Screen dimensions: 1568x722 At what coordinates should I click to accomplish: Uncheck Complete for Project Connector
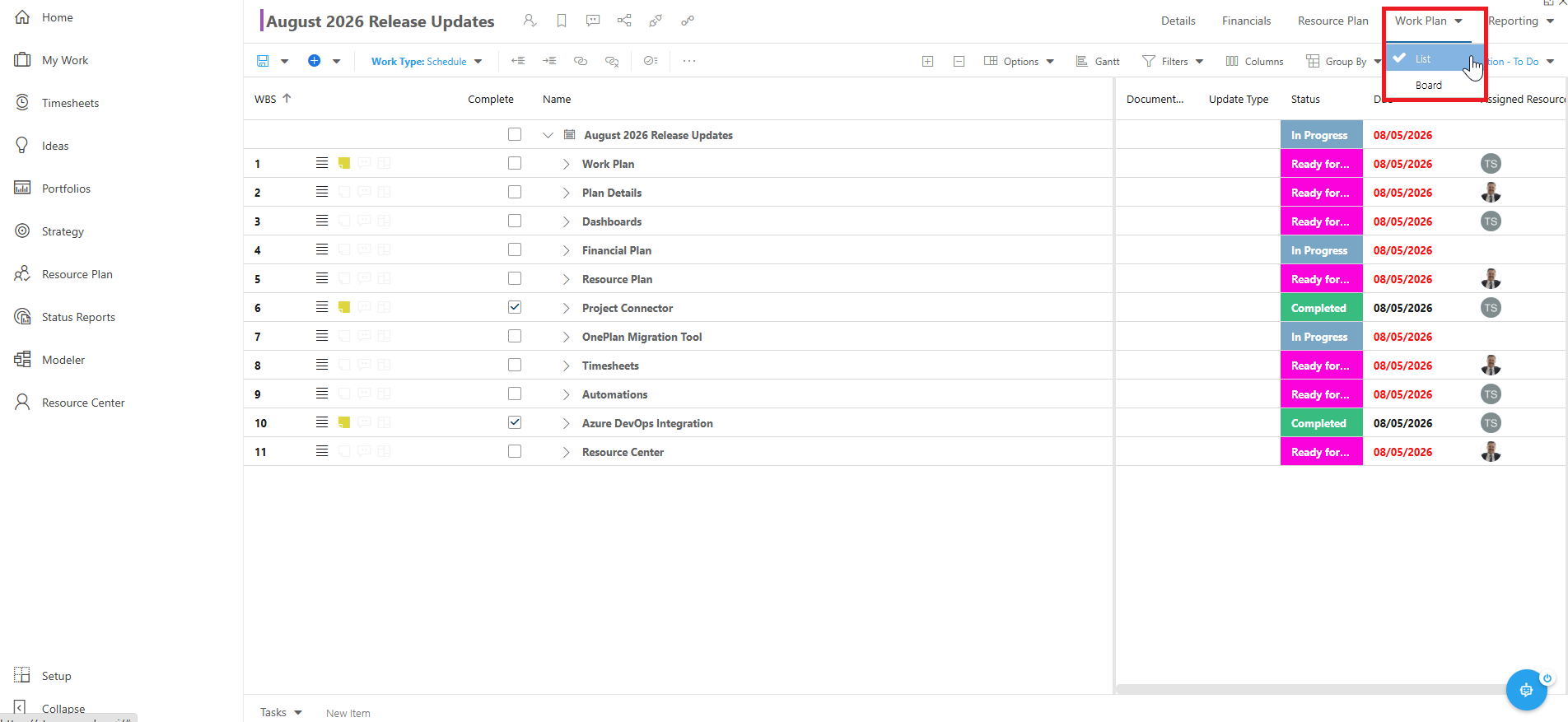[515, 307]
